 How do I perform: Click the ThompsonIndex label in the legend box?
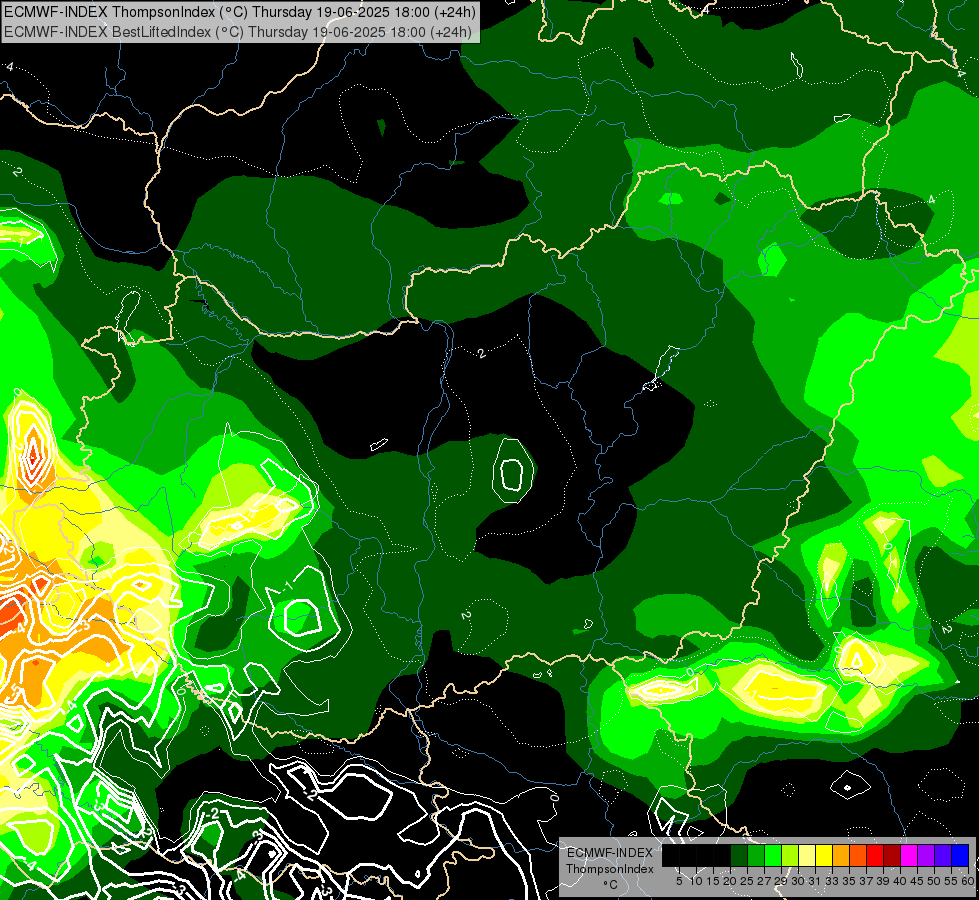click(610, 869)
